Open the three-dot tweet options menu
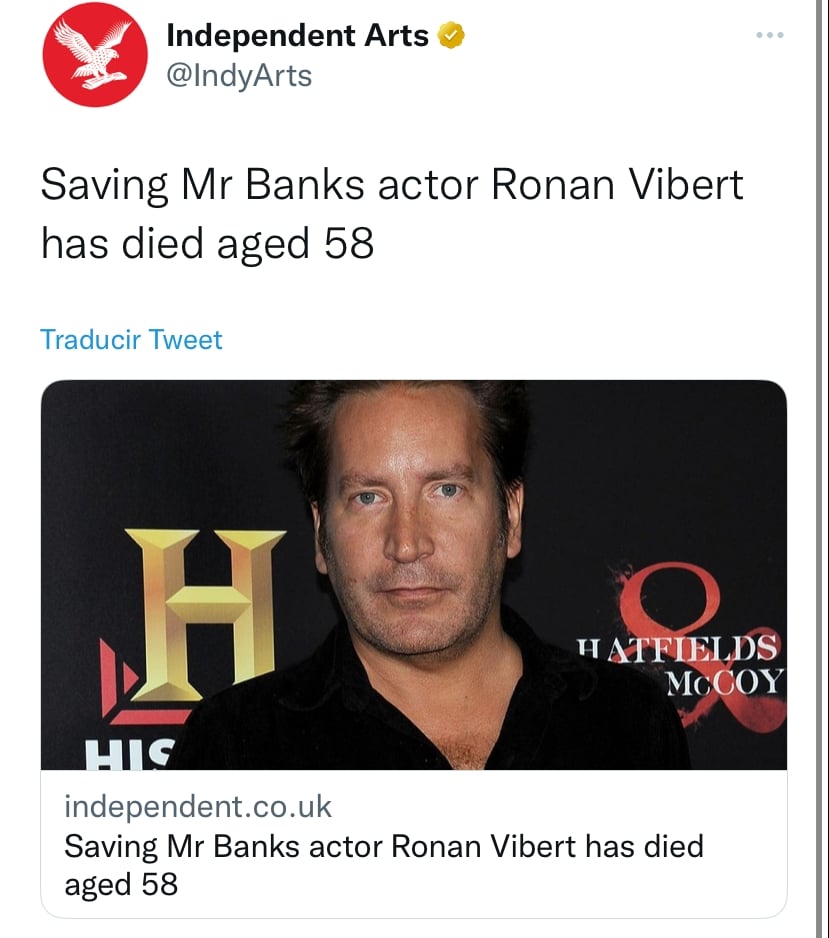 pos(770,35)
